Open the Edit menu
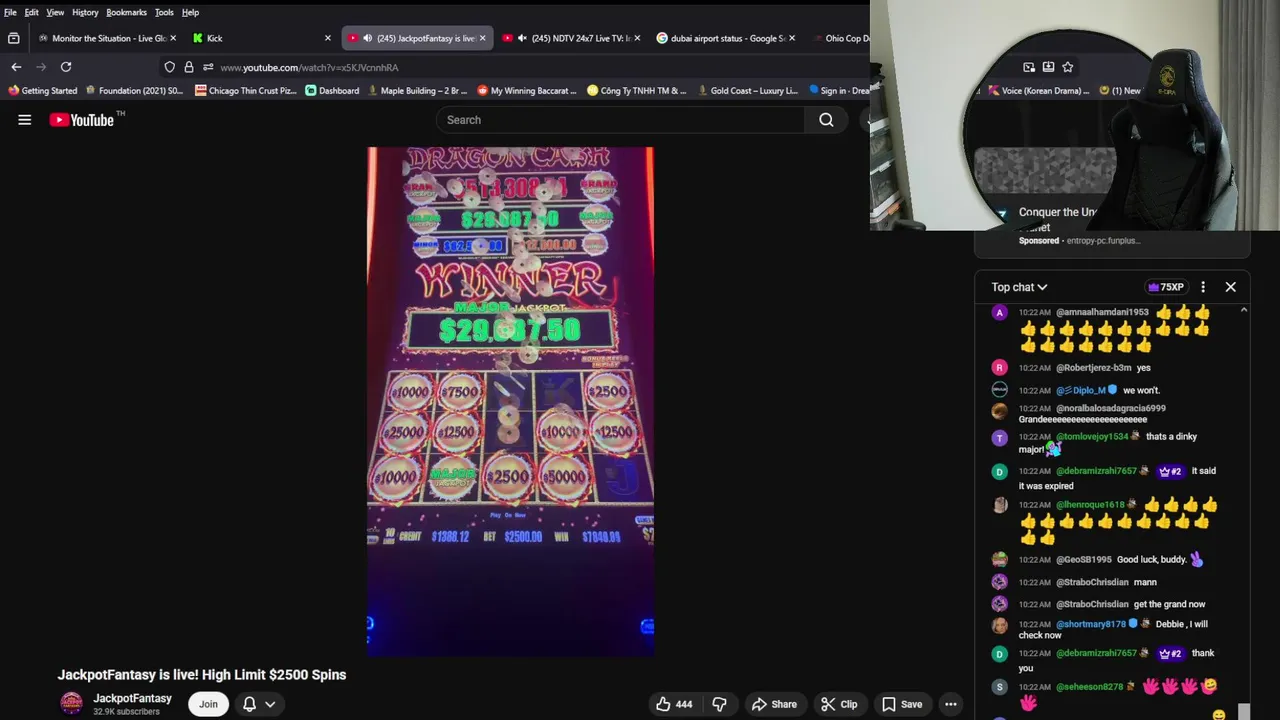The height and width of the screenshot is (720, 1280). pyautogui.click(x=32, y=12)
